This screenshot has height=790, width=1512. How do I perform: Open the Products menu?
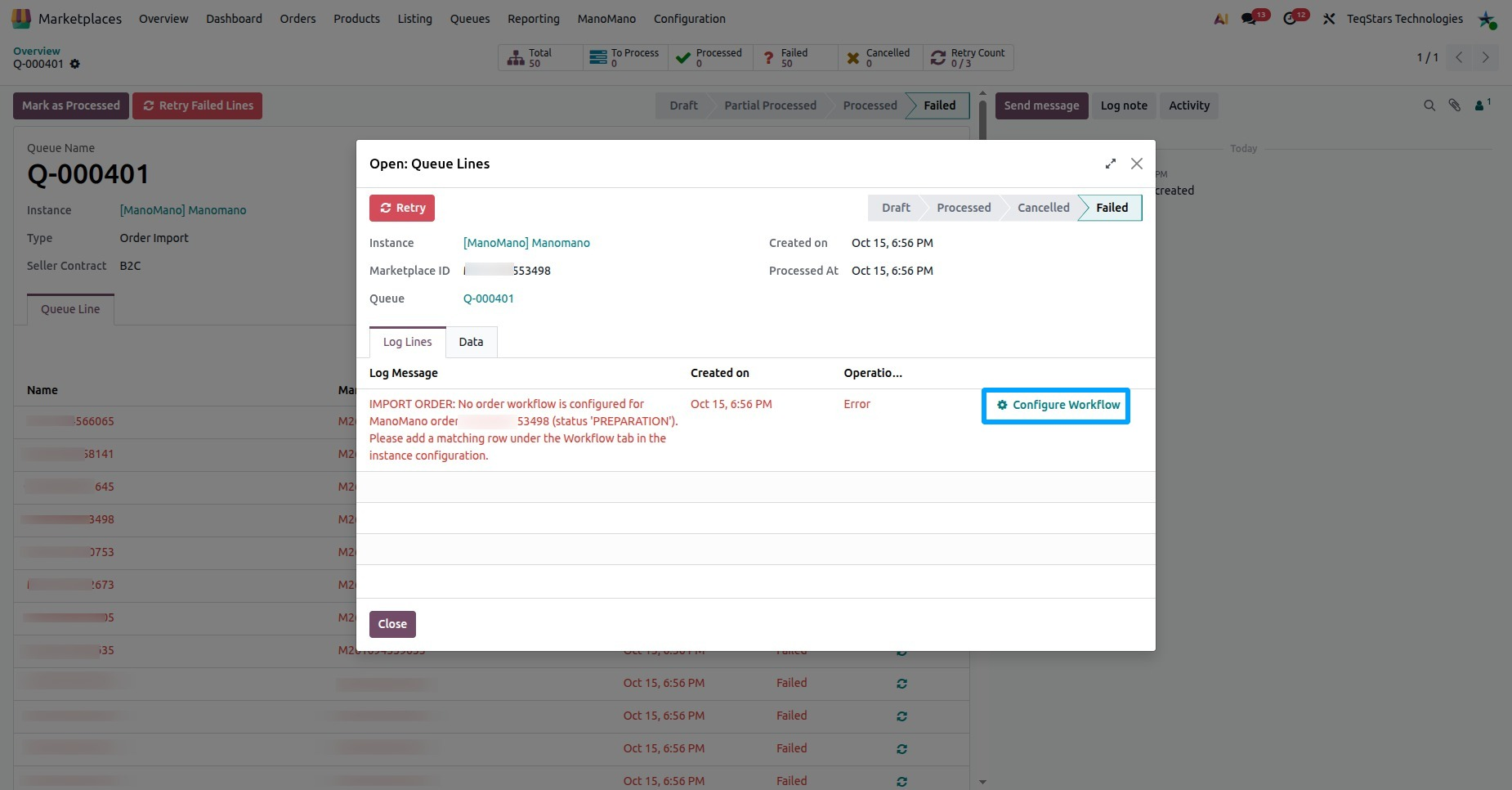356,19
